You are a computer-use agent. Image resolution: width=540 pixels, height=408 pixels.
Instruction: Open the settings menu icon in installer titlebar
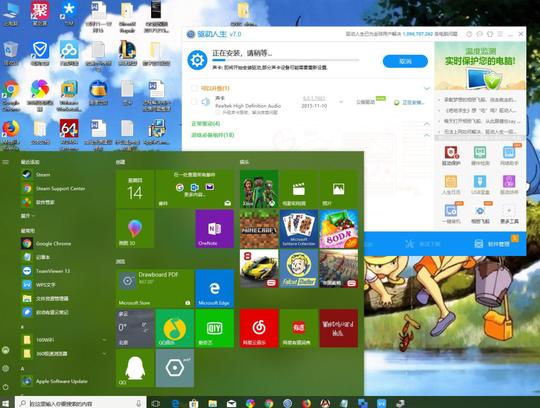(500, 34)
